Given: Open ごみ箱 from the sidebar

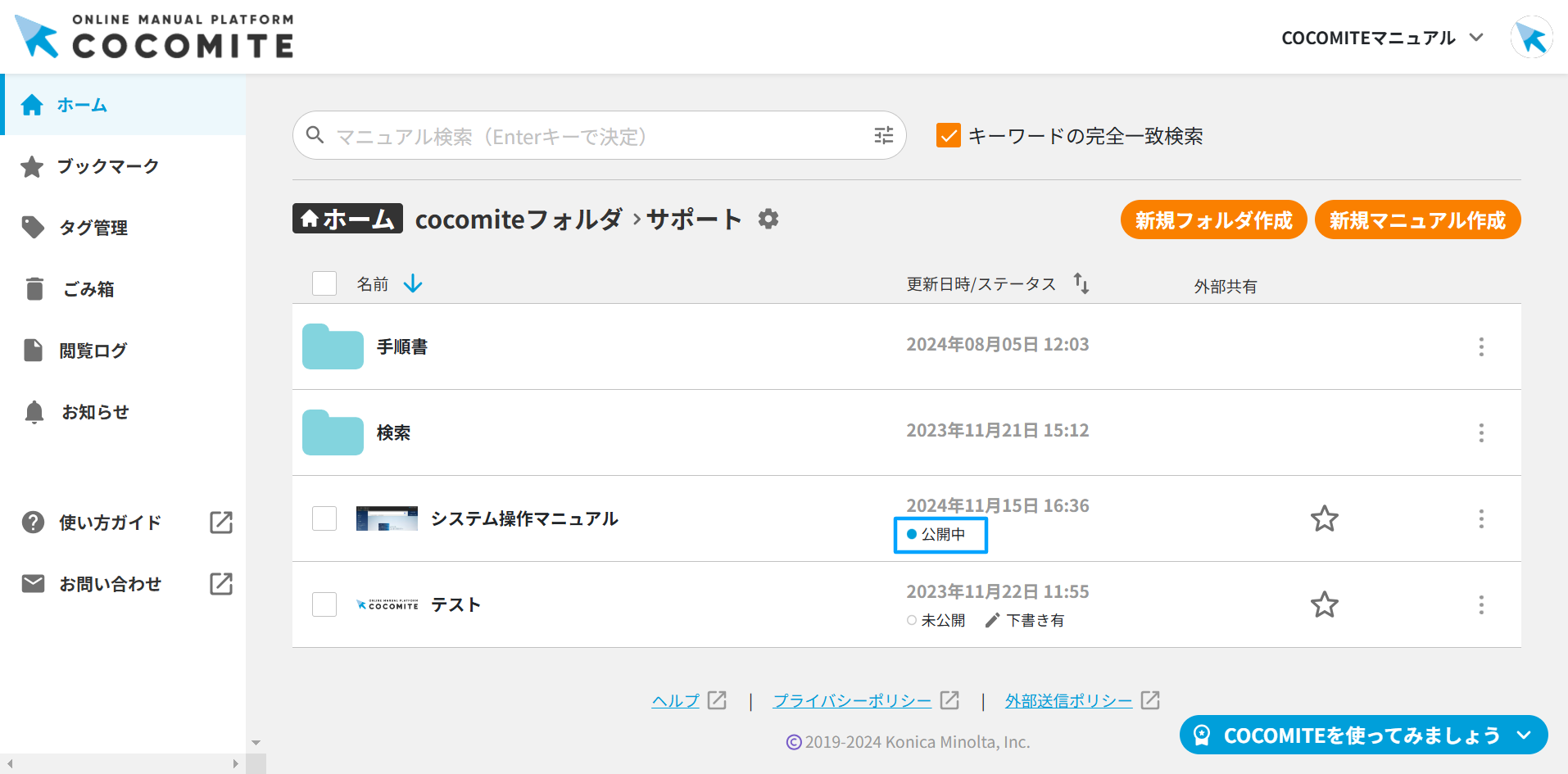Looking at the screenshot, I should point(88,289).
